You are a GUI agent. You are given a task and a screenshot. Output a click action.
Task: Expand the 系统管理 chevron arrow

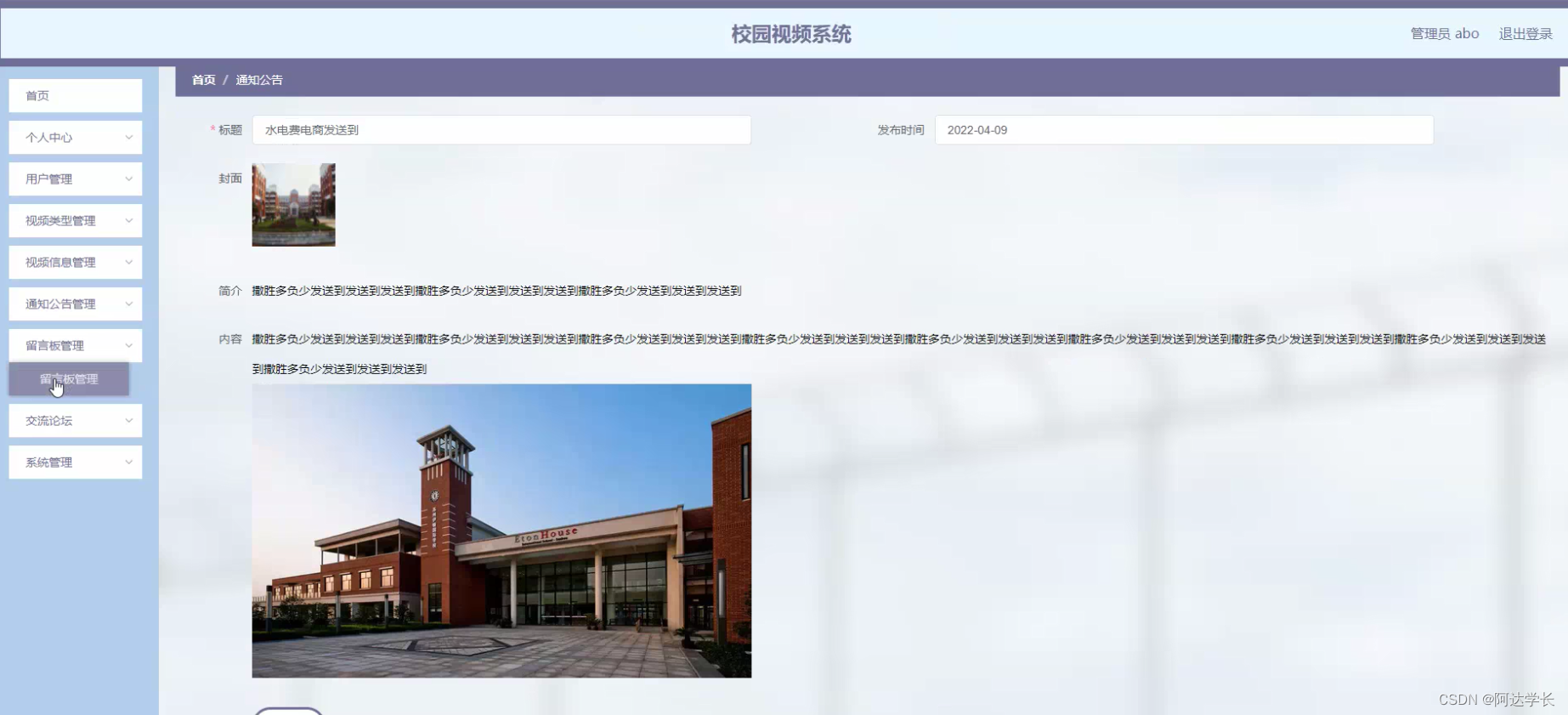[x=128, y=462]
